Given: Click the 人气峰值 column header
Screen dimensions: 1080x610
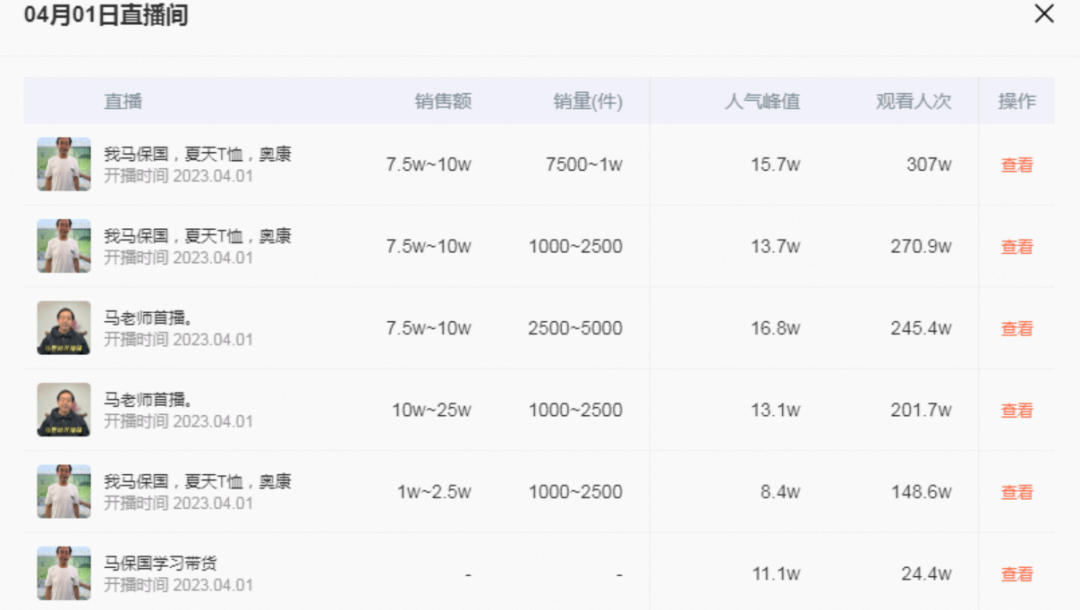Looking at the screenshot, I should tap(762, 102).
